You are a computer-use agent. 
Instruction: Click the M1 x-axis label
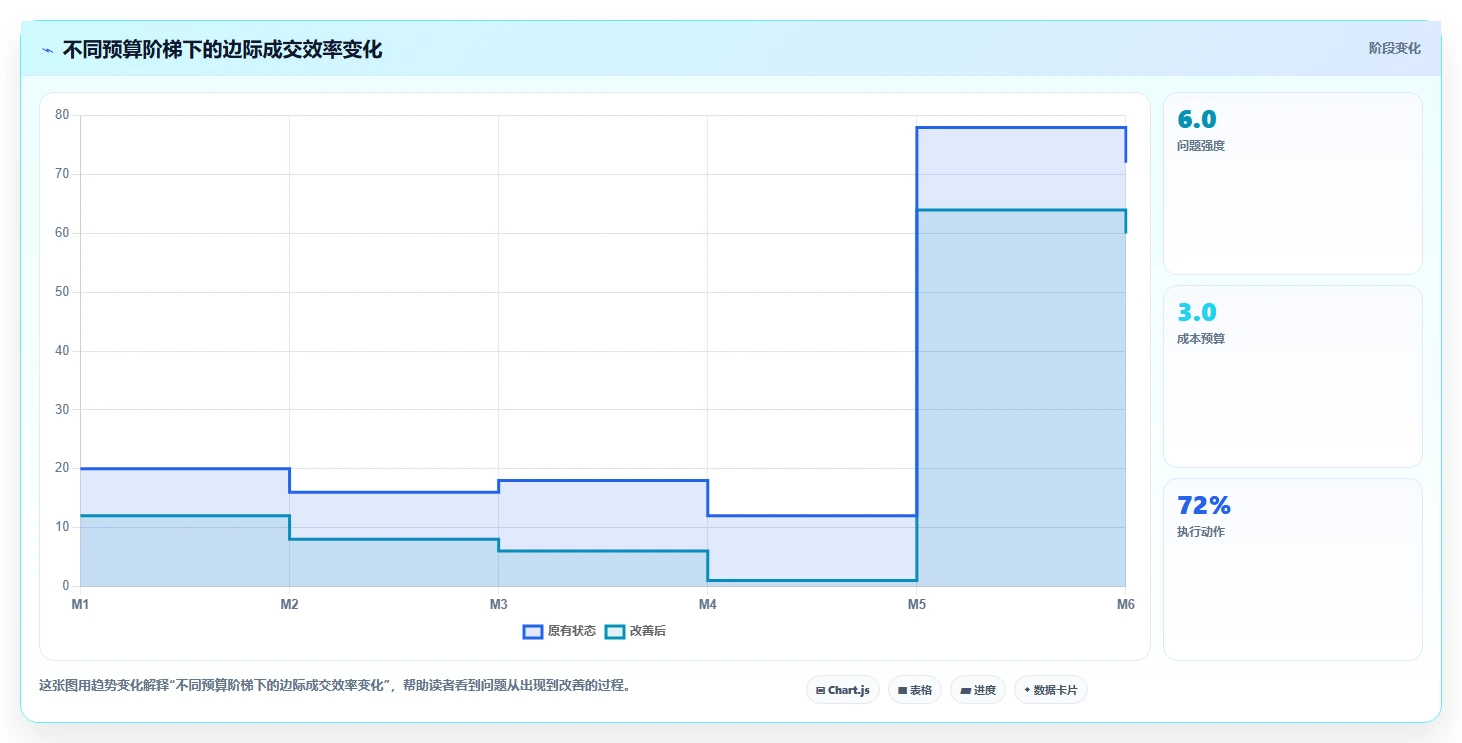click(x=80, y=604)
